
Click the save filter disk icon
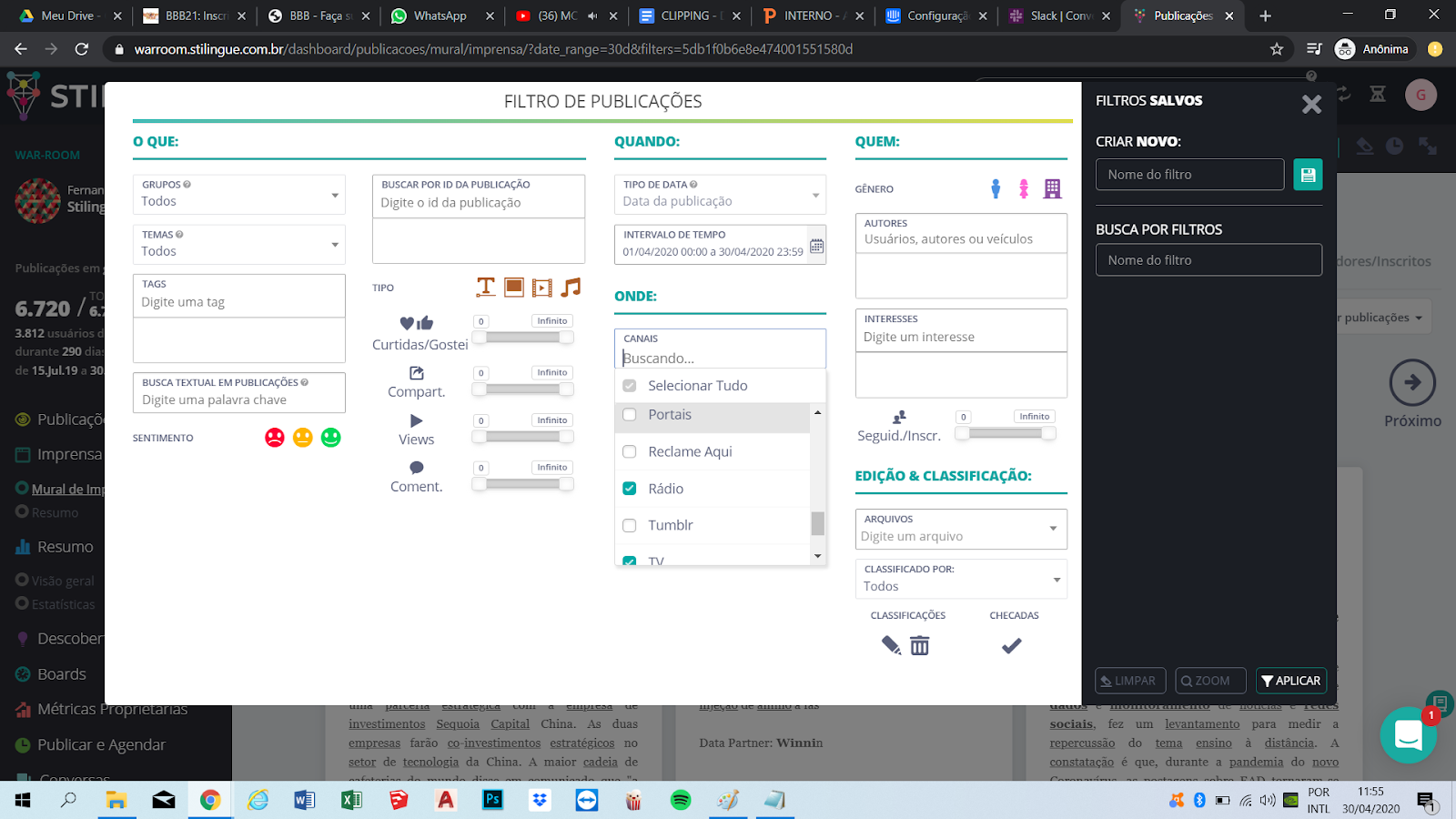click(x=1308, y=175)
